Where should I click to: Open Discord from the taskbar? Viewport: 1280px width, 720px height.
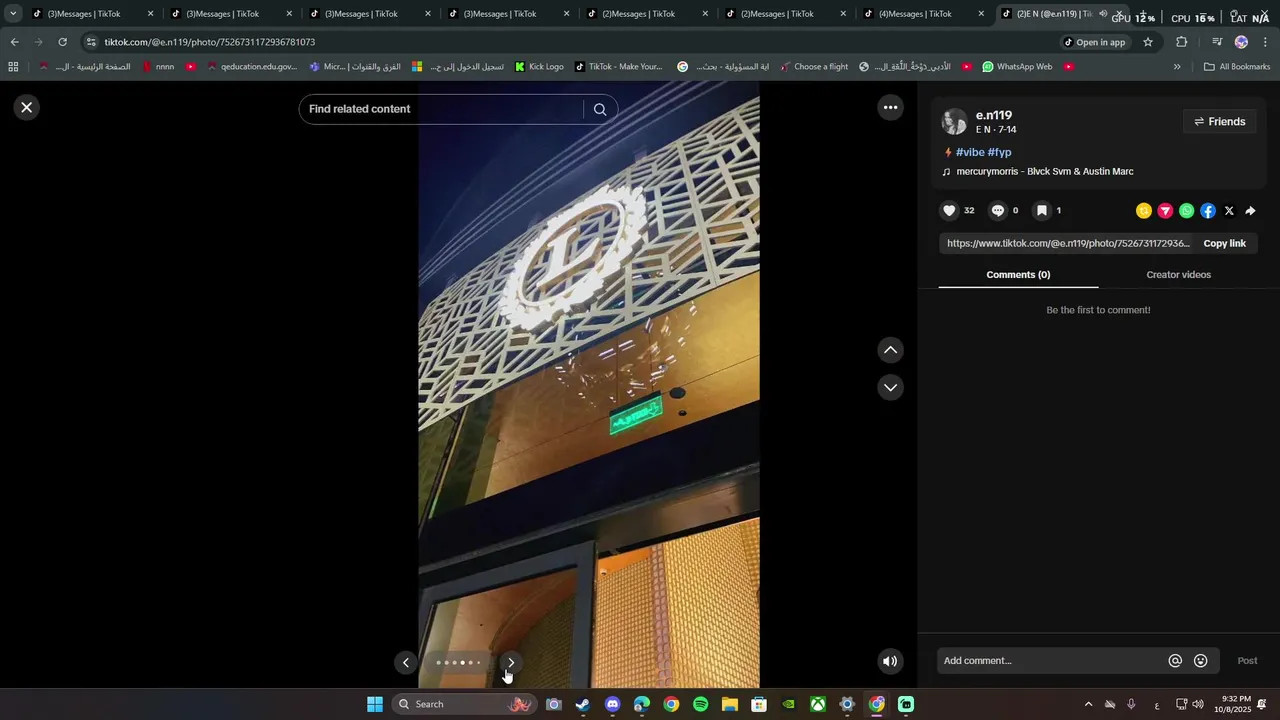[612, 704]
